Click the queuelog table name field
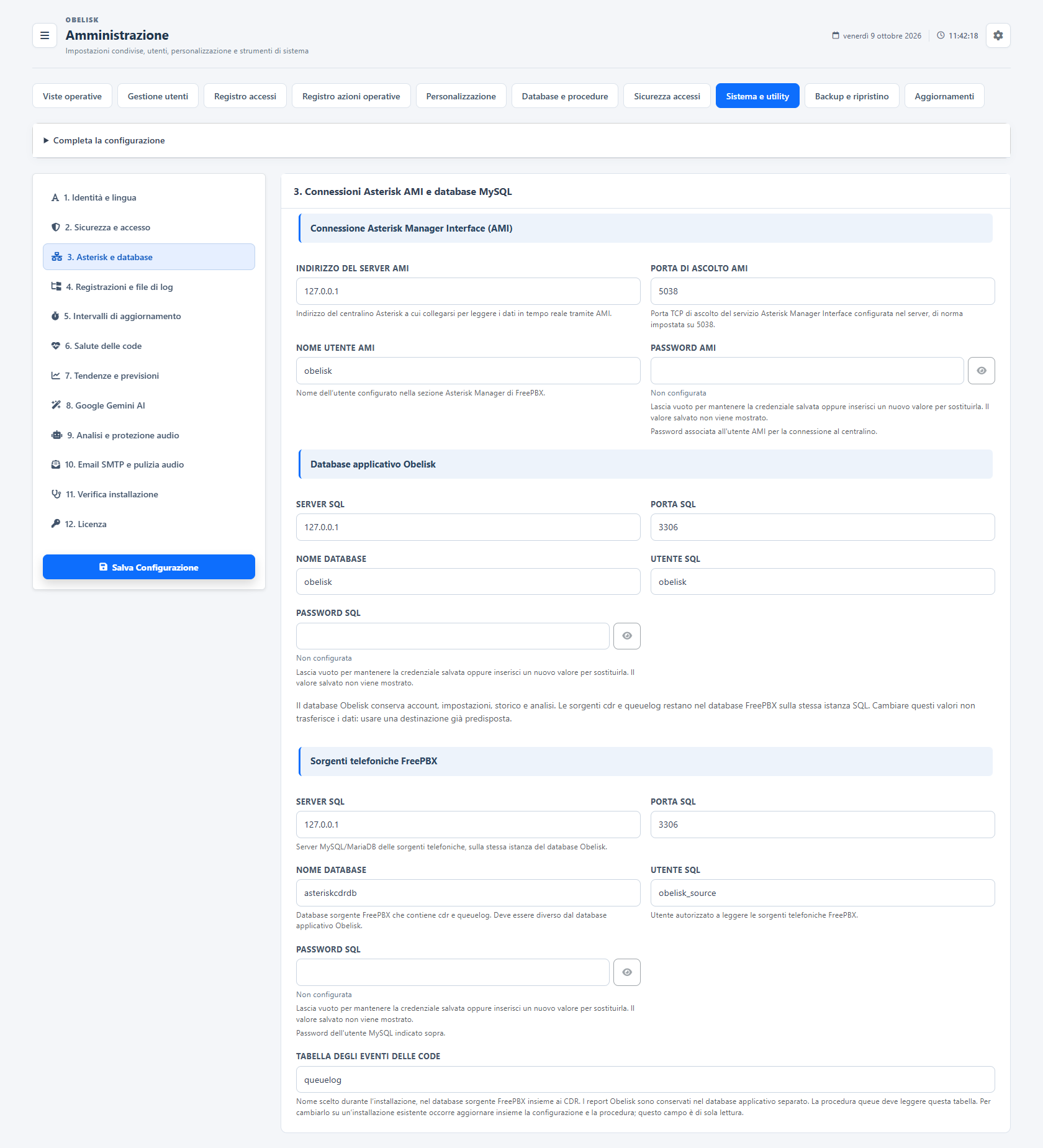Image resolution: width=1043 pixels, height=1148 pixels. click(x=646, y=1080)
